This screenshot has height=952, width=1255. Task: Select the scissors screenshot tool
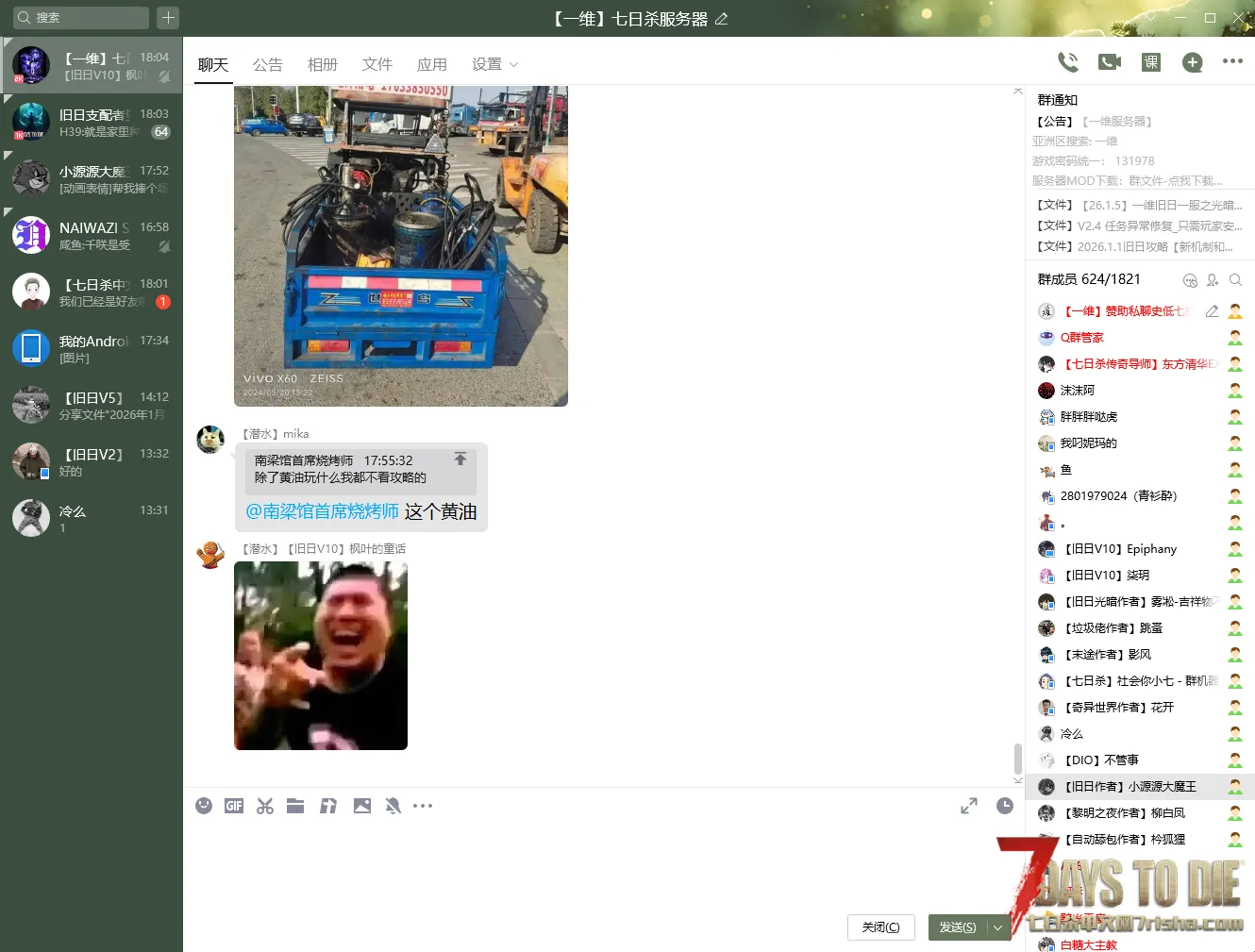coord(265,806)
